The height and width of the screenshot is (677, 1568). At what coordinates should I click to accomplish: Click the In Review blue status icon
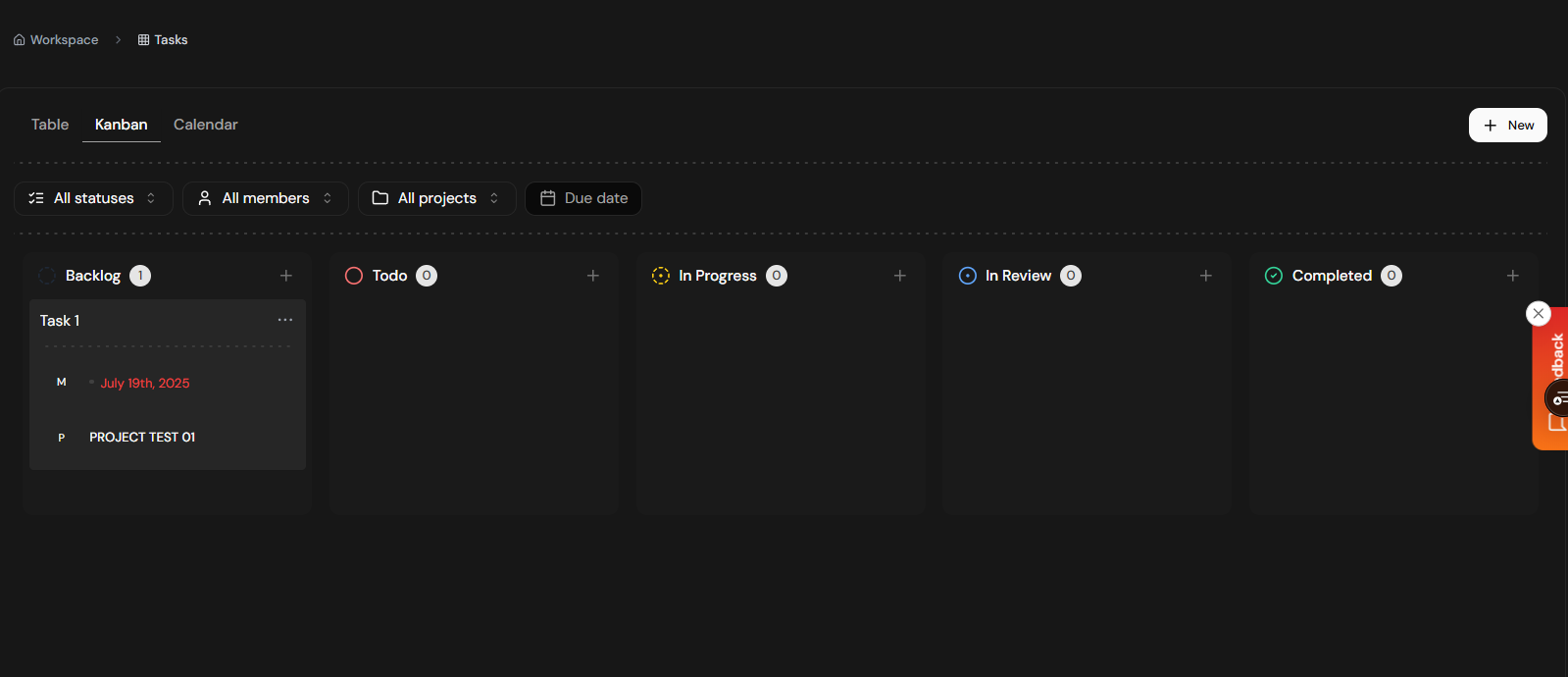coord(968,276)
